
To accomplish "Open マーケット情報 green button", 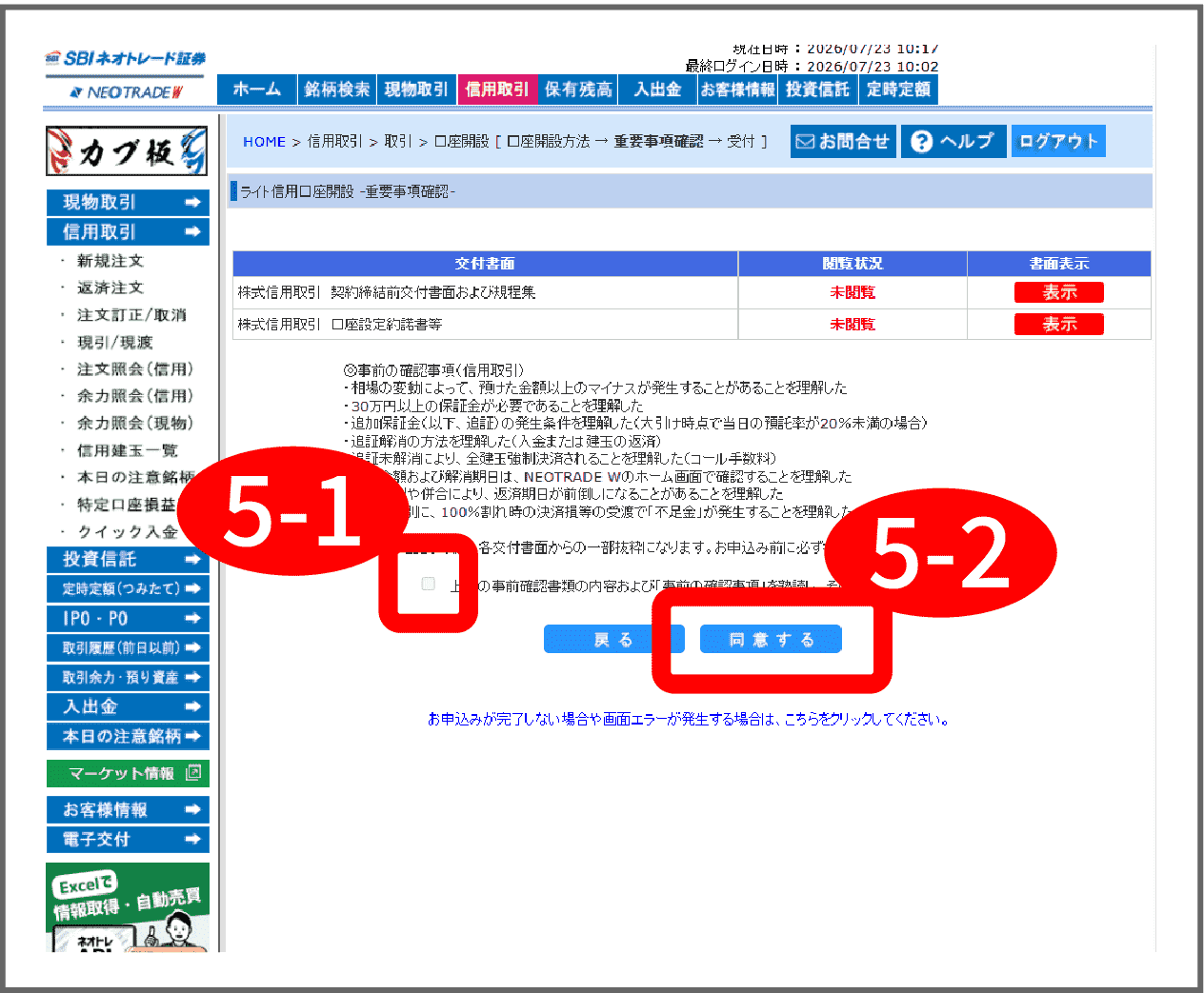I will [x=128, y=773].
